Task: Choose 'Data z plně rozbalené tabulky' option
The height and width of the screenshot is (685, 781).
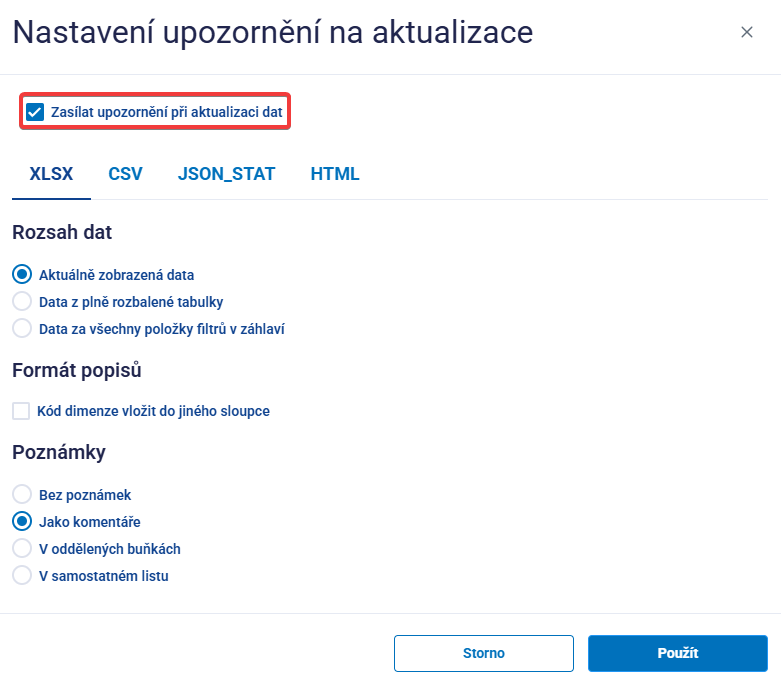Action: (22, 301)
